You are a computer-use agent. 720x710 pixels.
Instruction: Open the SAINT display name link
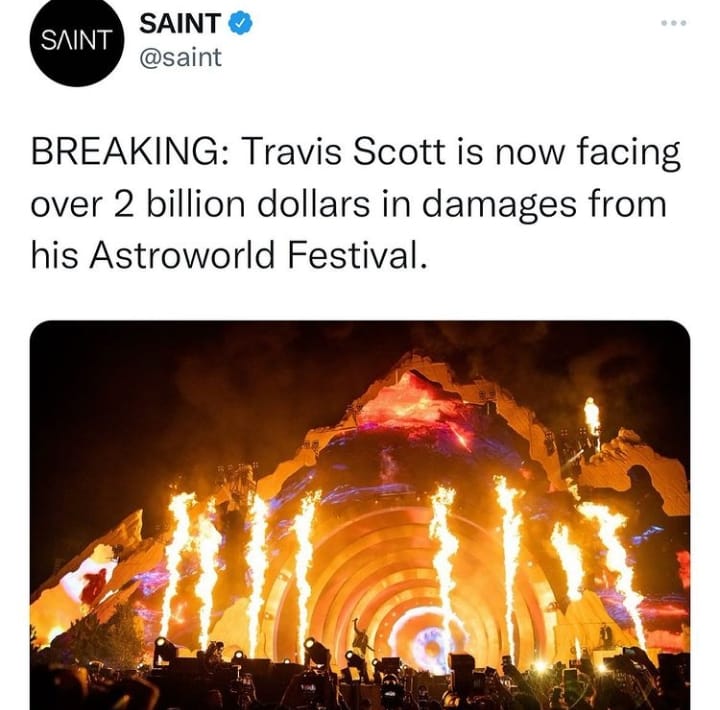(x=180, y=23)
